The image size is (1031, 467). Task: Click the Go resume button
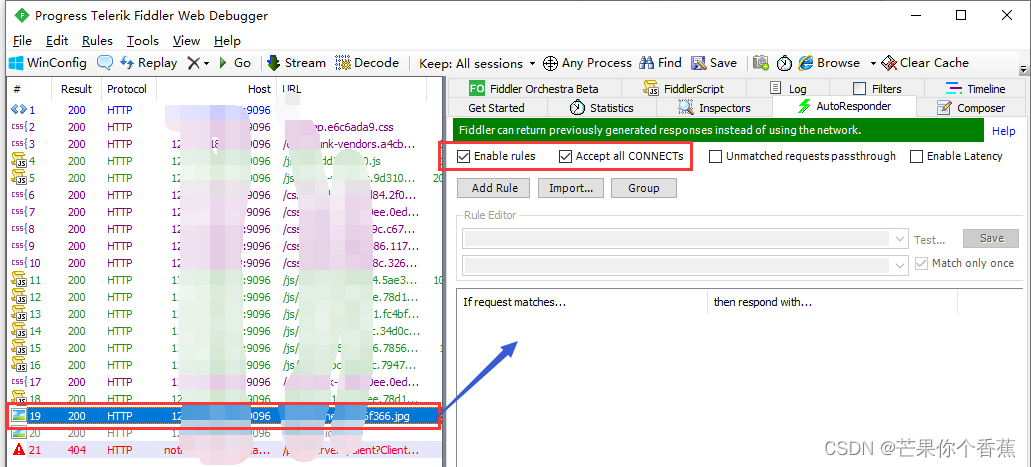(x=235, y=63)
